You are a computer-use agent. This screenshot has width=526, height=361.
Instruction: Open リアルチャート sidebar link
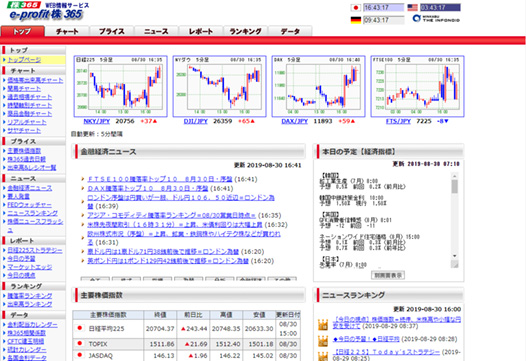click(x=27, y=122)
